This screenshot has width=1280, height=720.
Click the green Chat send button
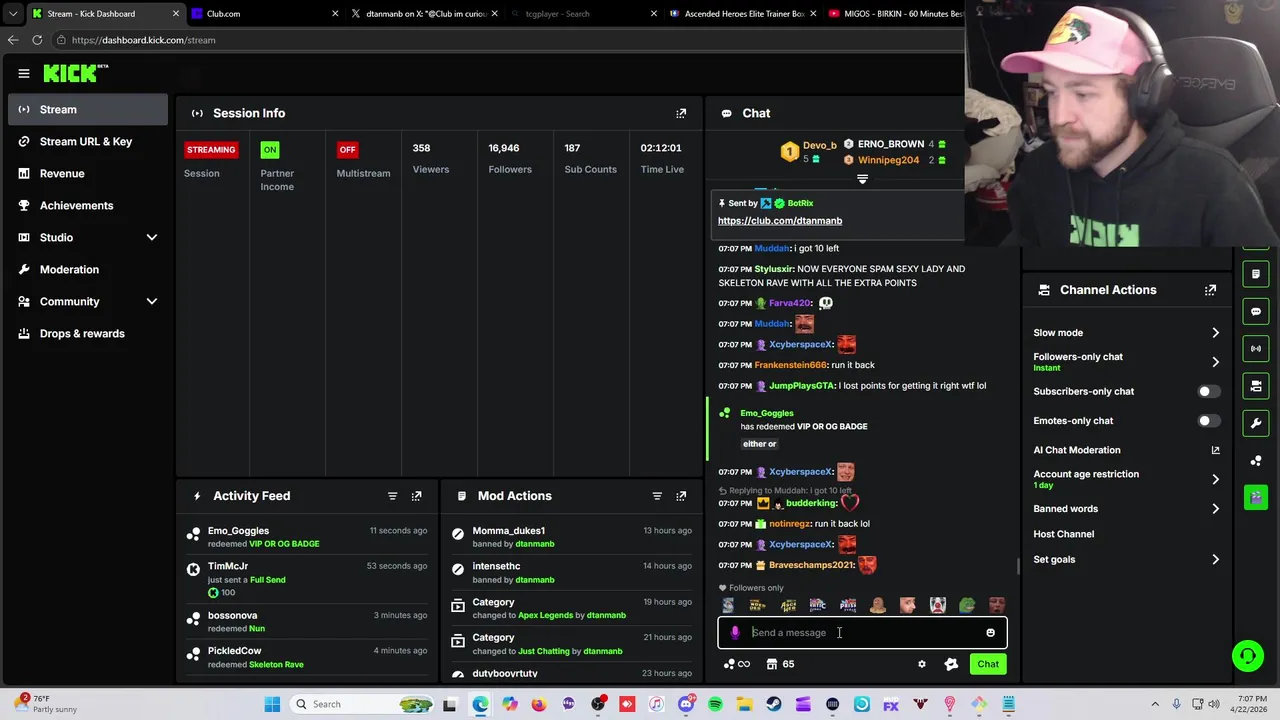[x=988, y=664]
